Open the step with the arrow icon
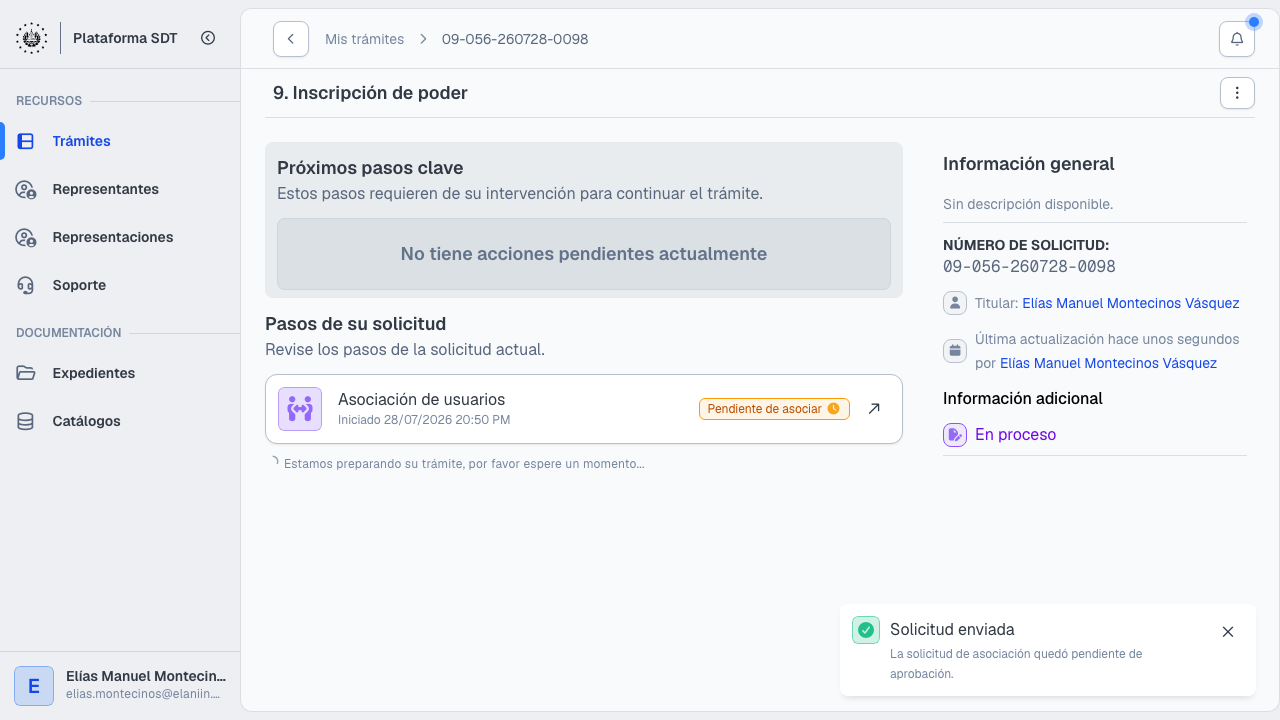Viewport: 1280px width, 720px height. click(874, 409)
